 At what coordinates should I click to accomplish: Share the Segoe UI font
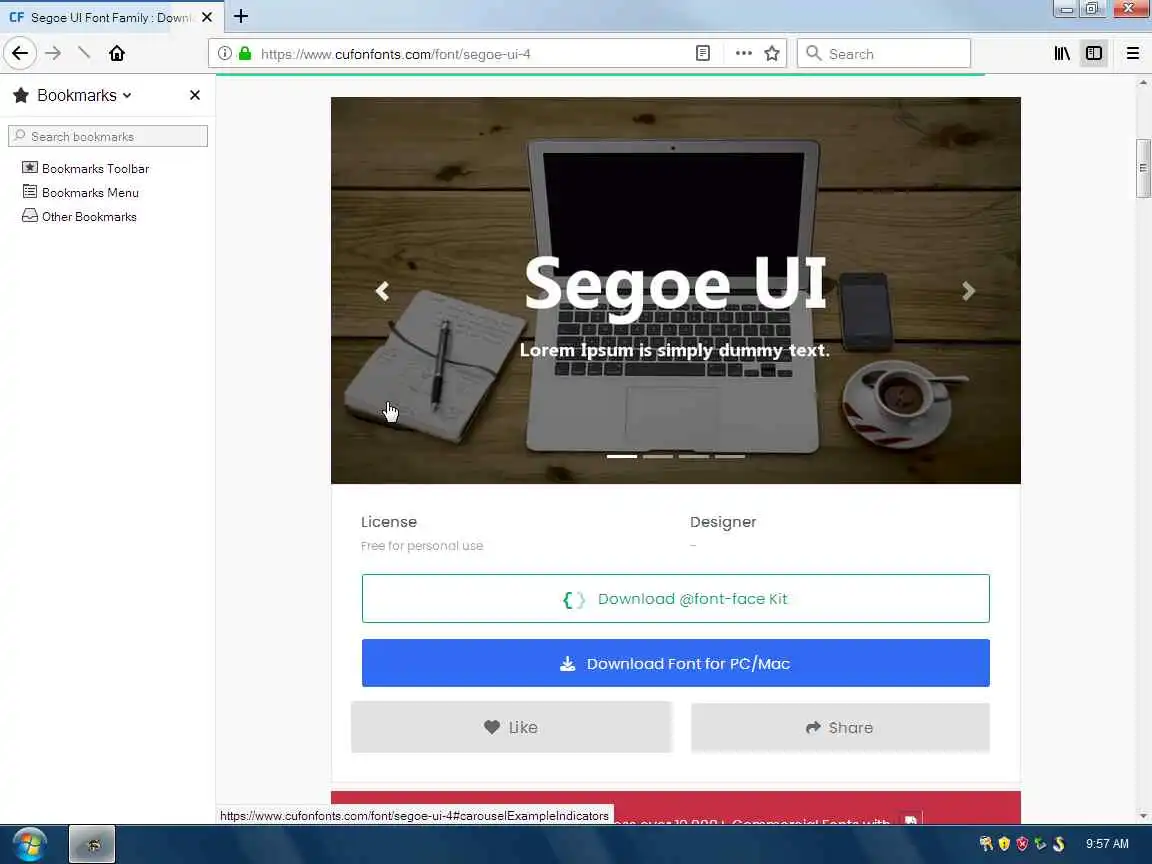840,727
